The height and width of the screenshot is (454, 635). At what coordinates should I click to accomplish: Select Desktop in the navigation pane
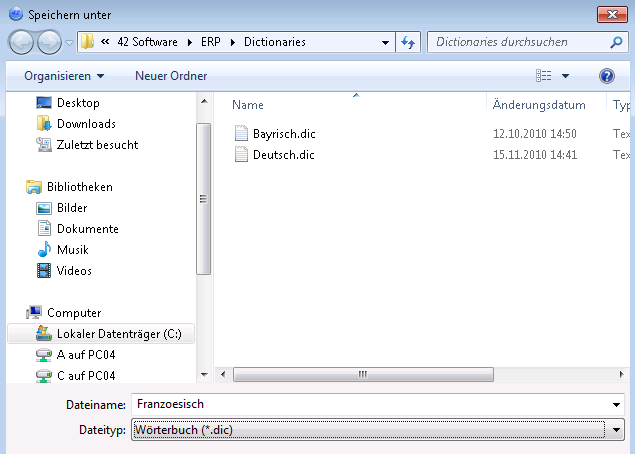(78, 103)
